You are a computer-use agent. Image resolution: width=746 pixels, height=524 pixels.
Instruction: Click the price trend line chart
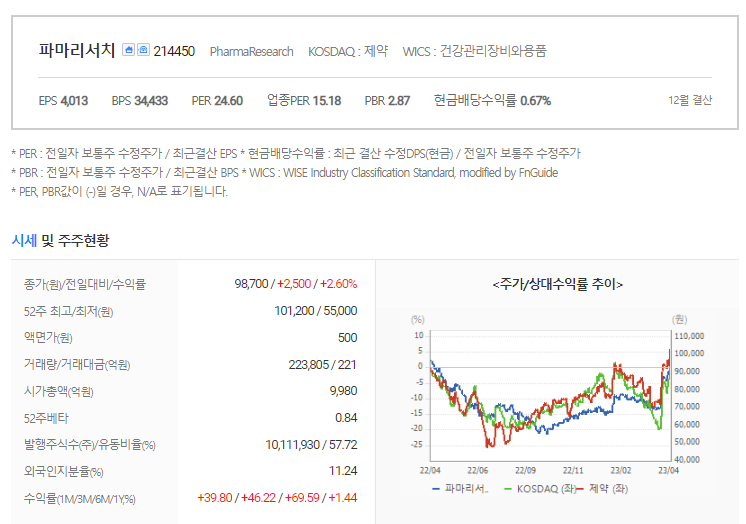[550, 396]
